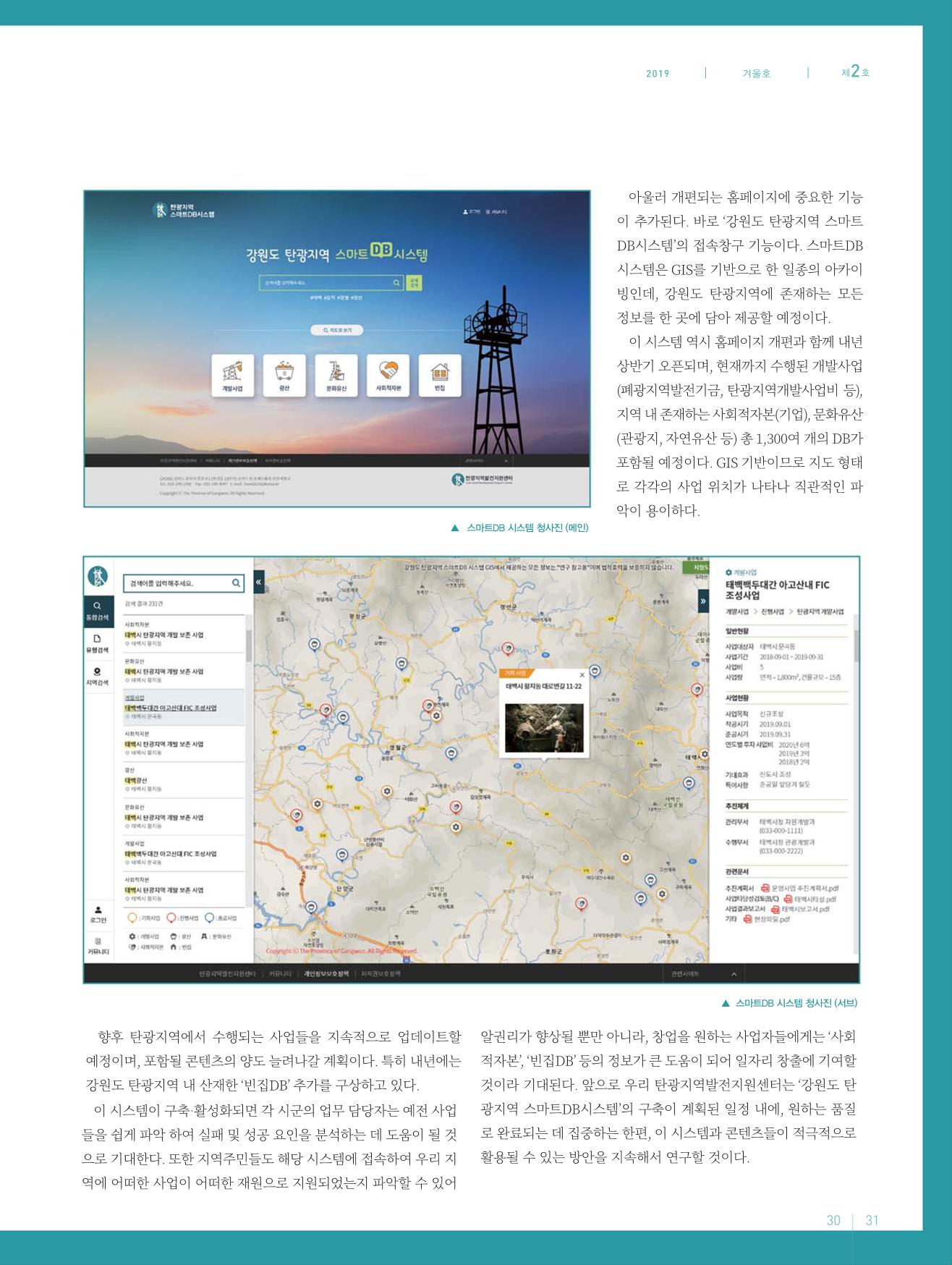Image resolution: width=952 pixels, height=1265 pixels.
Task: Open the 광산 mine cart category card
Action: [x=284, y=376]
